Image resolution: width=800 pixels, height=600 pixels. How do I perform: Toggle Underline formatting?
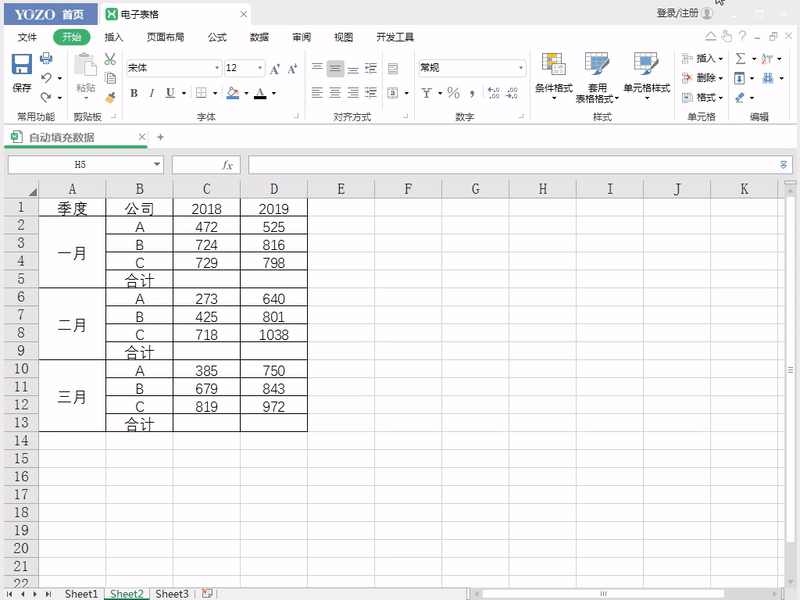tap(170, 93)
